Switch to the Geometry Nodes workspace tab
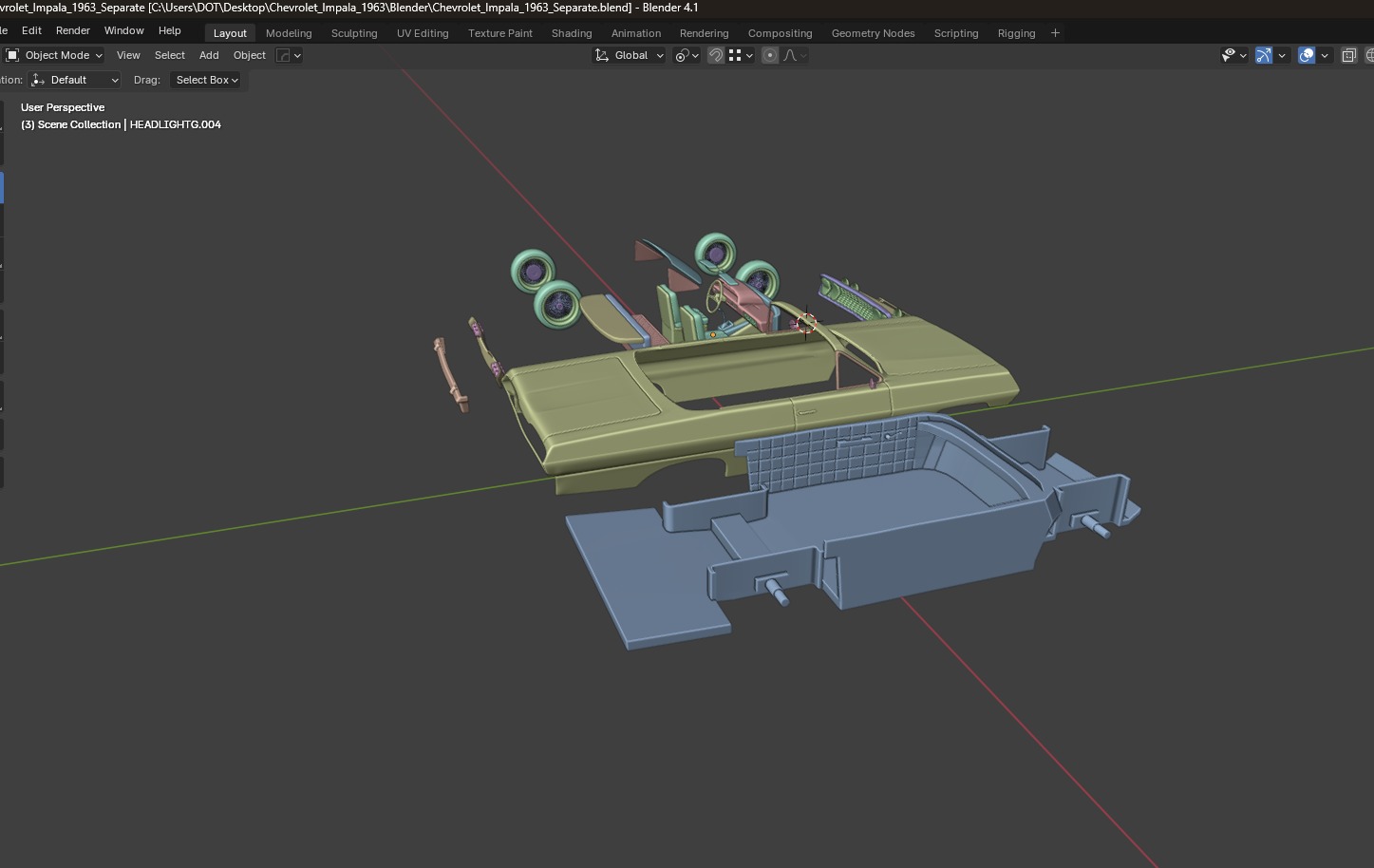The width and height of the screenshot is (1374, 868). 874,33
